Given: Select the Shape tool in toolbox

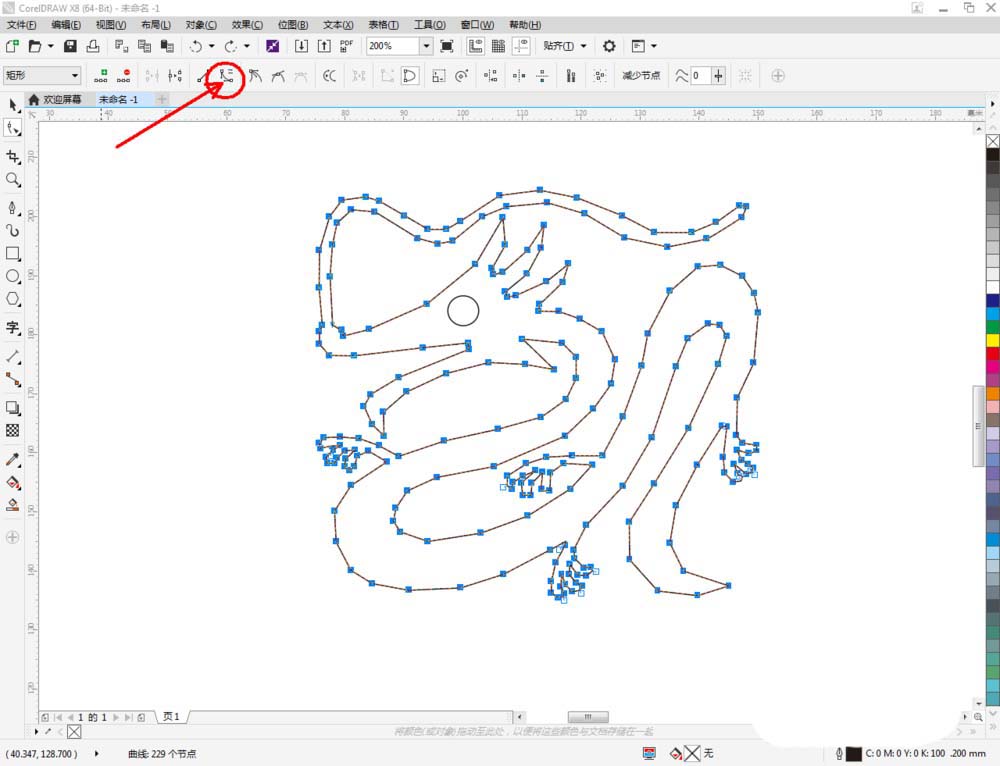Looking at the screenshot, I should coord(13,128).
